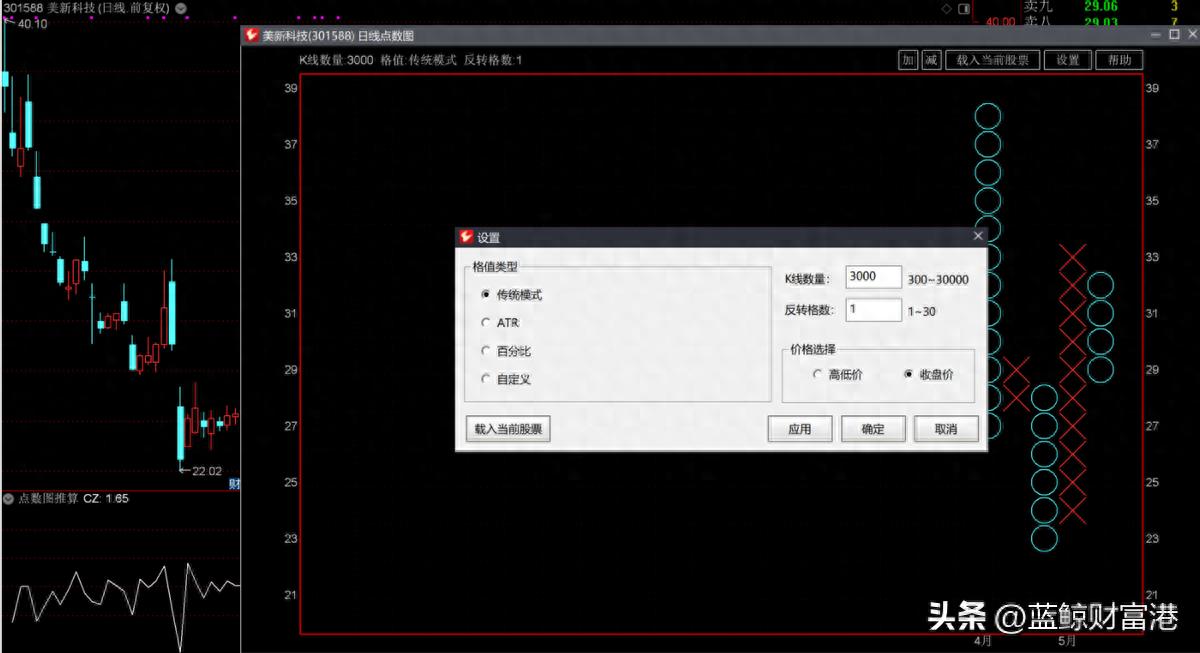The image size is (1200, 653).
Task: Choose the 百分比 grid value option
Action: coord(485,351)
